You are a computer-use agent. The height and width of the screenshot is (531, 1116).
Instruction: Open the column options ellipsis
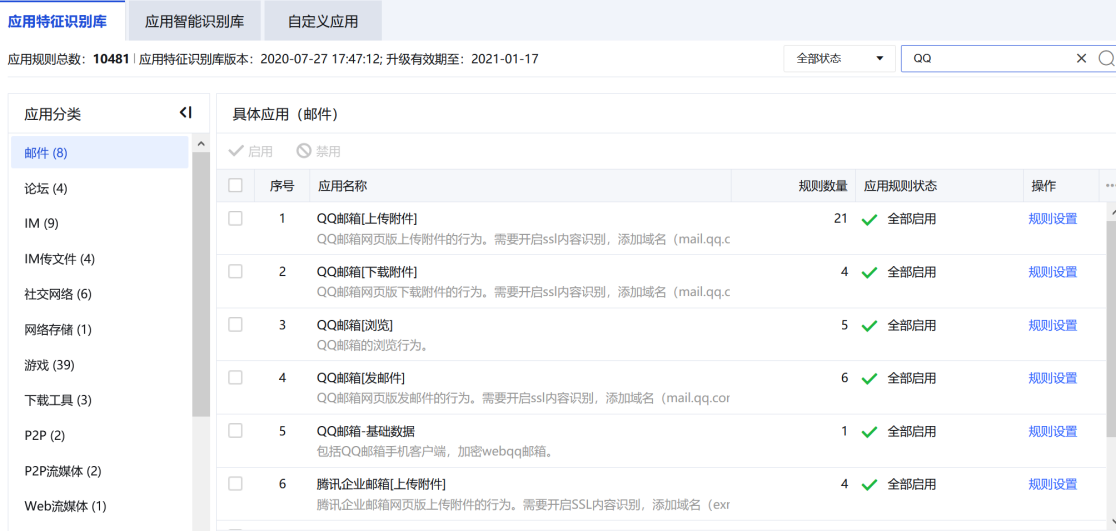point(1109,186)
